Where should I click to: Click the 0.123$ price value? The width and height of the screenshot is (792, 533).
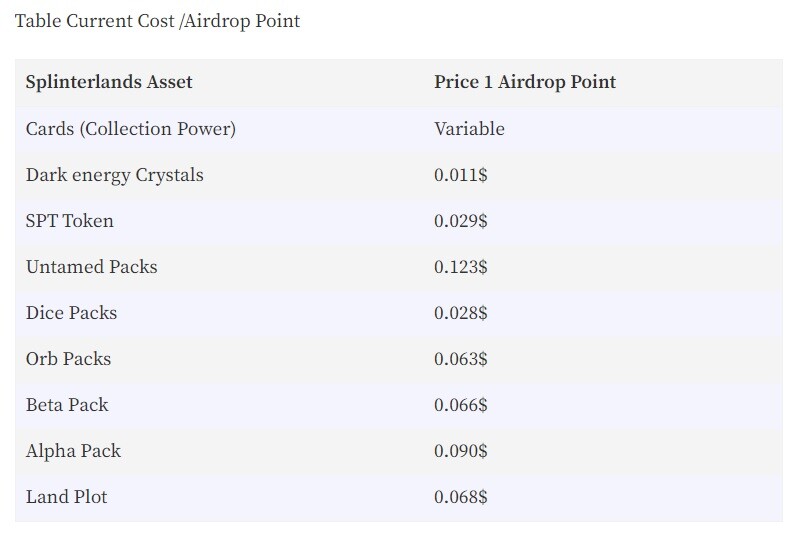tap(461, 267)
